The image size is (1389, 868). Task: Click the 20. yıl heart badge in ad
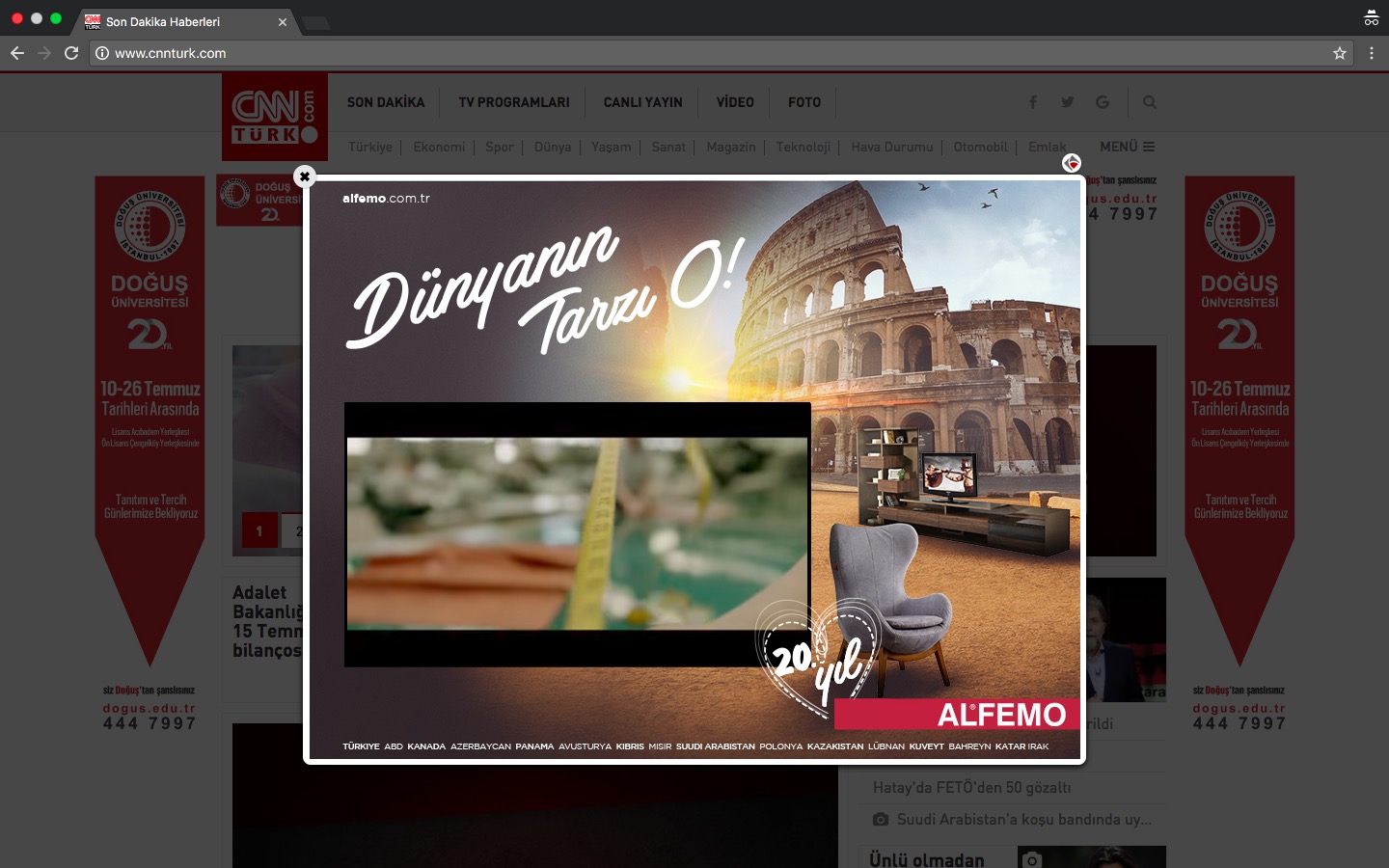coord(819,659)
